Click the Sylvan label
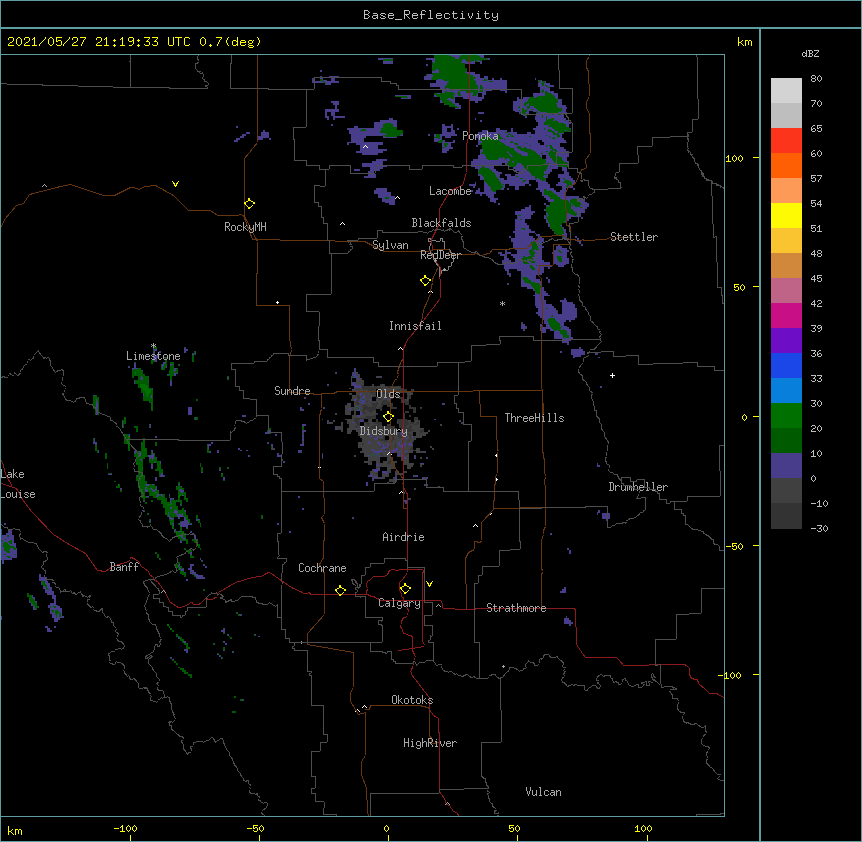862x842 pixels. pos(390,245)
